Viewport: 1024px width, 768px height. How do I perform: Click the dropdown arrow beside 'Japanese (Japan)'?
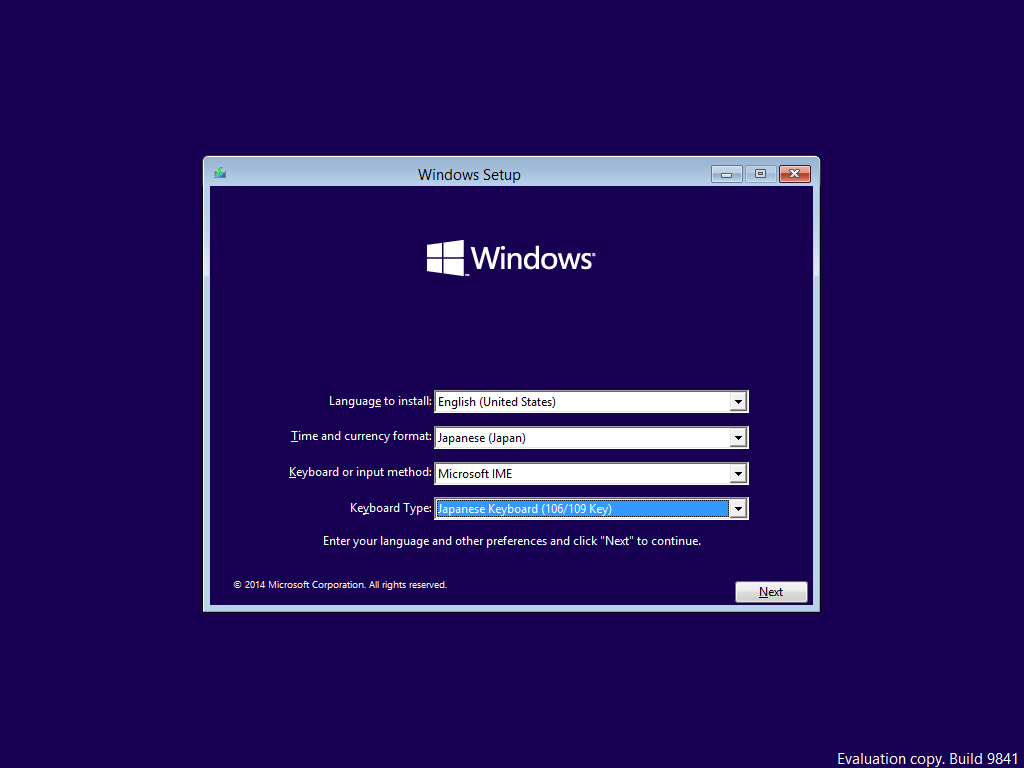point(738,437)
